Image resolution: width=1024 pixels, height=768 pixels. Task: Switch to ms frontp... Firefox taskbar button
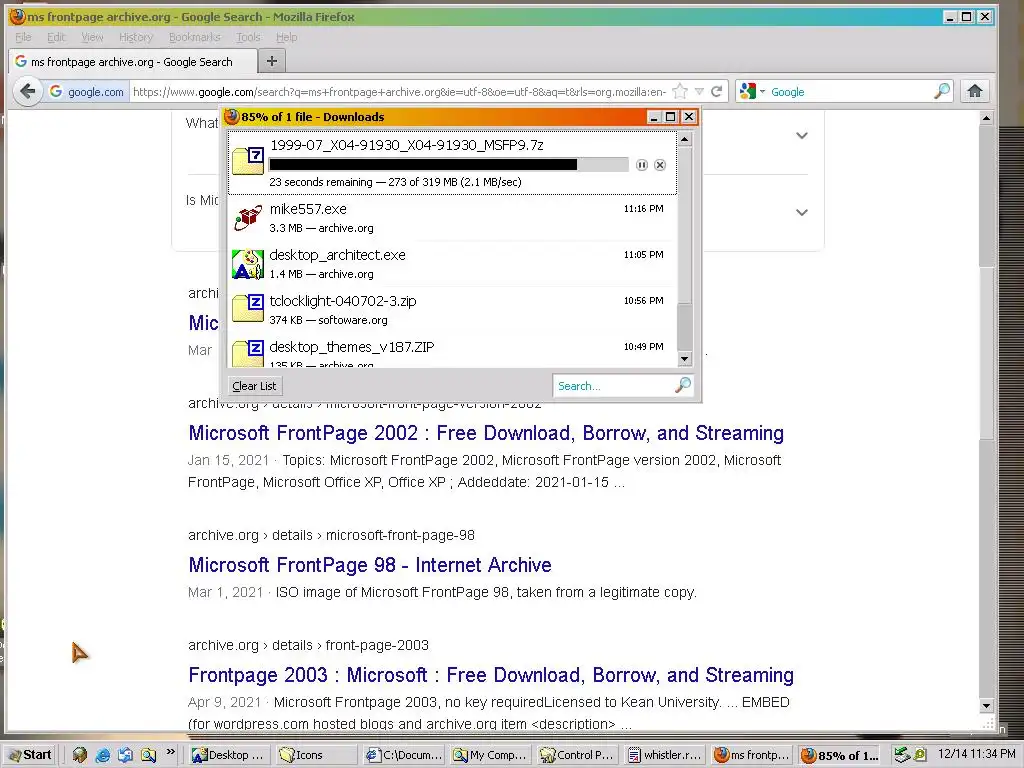(752, 755)
